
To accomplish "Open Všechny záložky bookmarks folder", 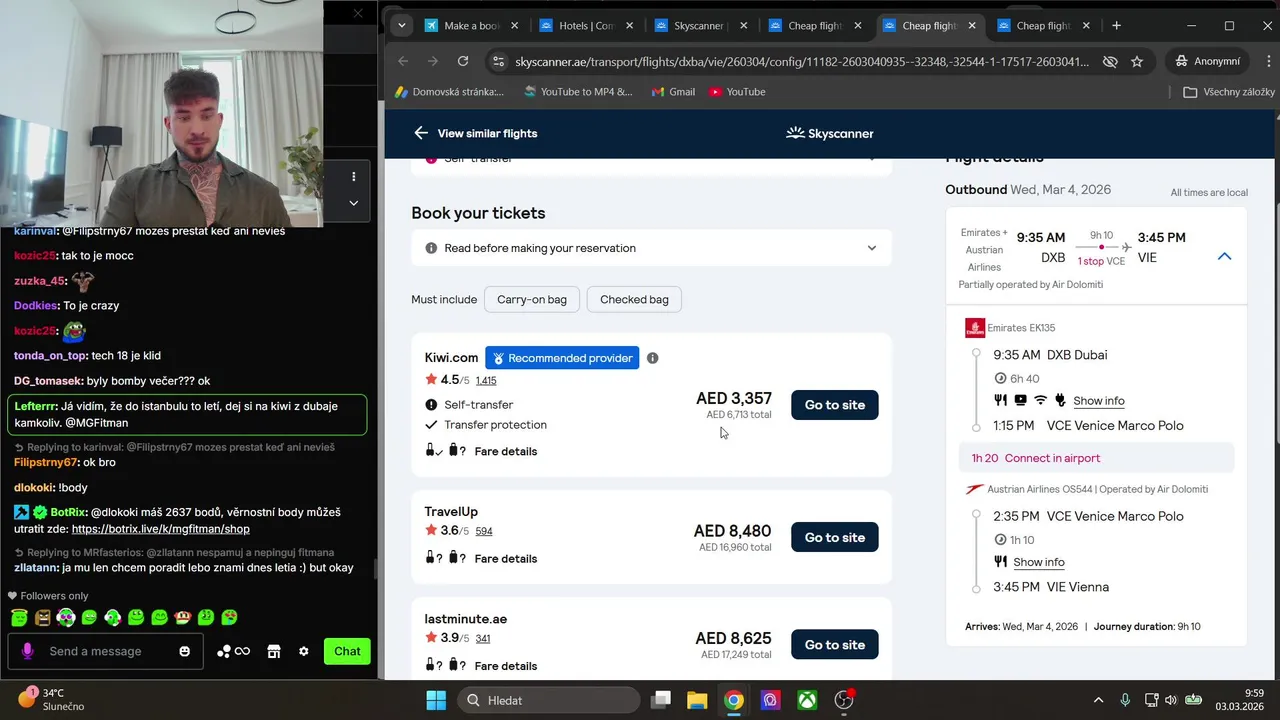I will point(1229,92).
